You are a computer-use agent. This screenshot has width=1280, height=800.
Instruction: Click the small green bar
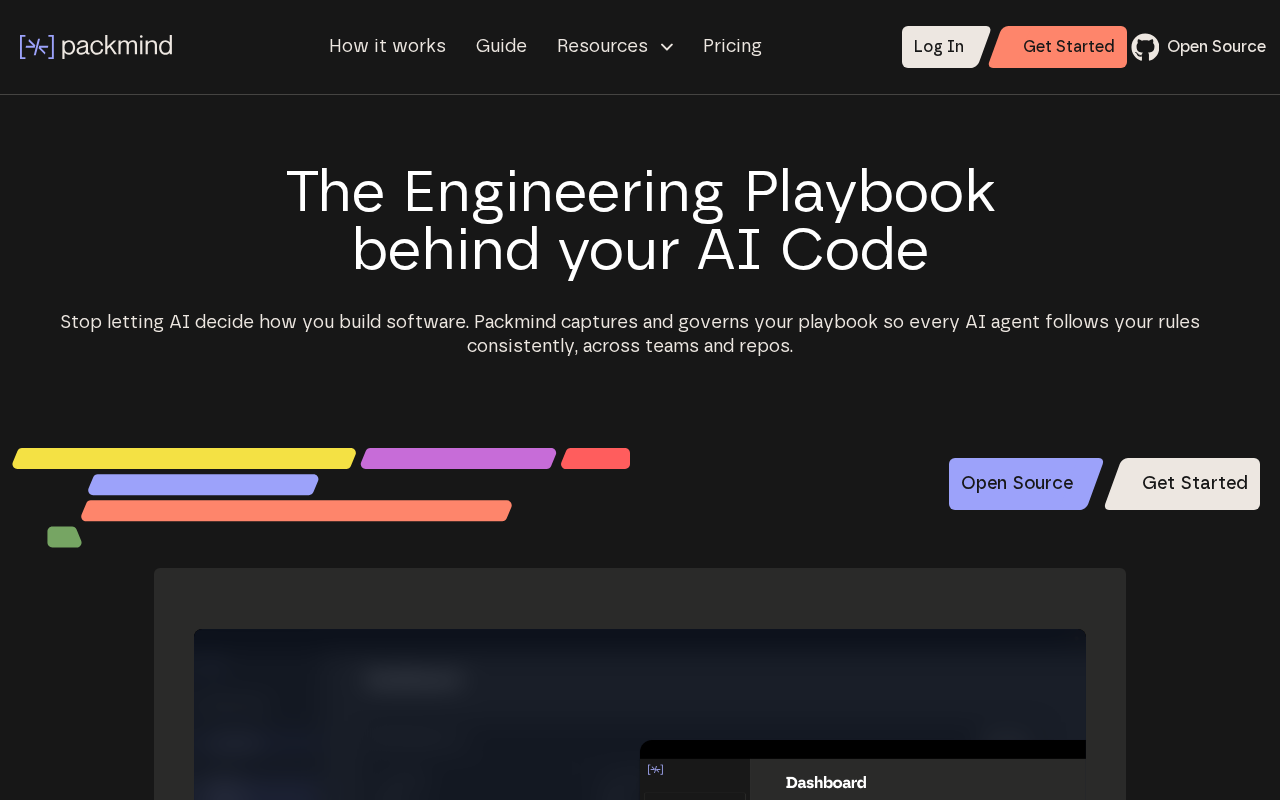(64, 537)
